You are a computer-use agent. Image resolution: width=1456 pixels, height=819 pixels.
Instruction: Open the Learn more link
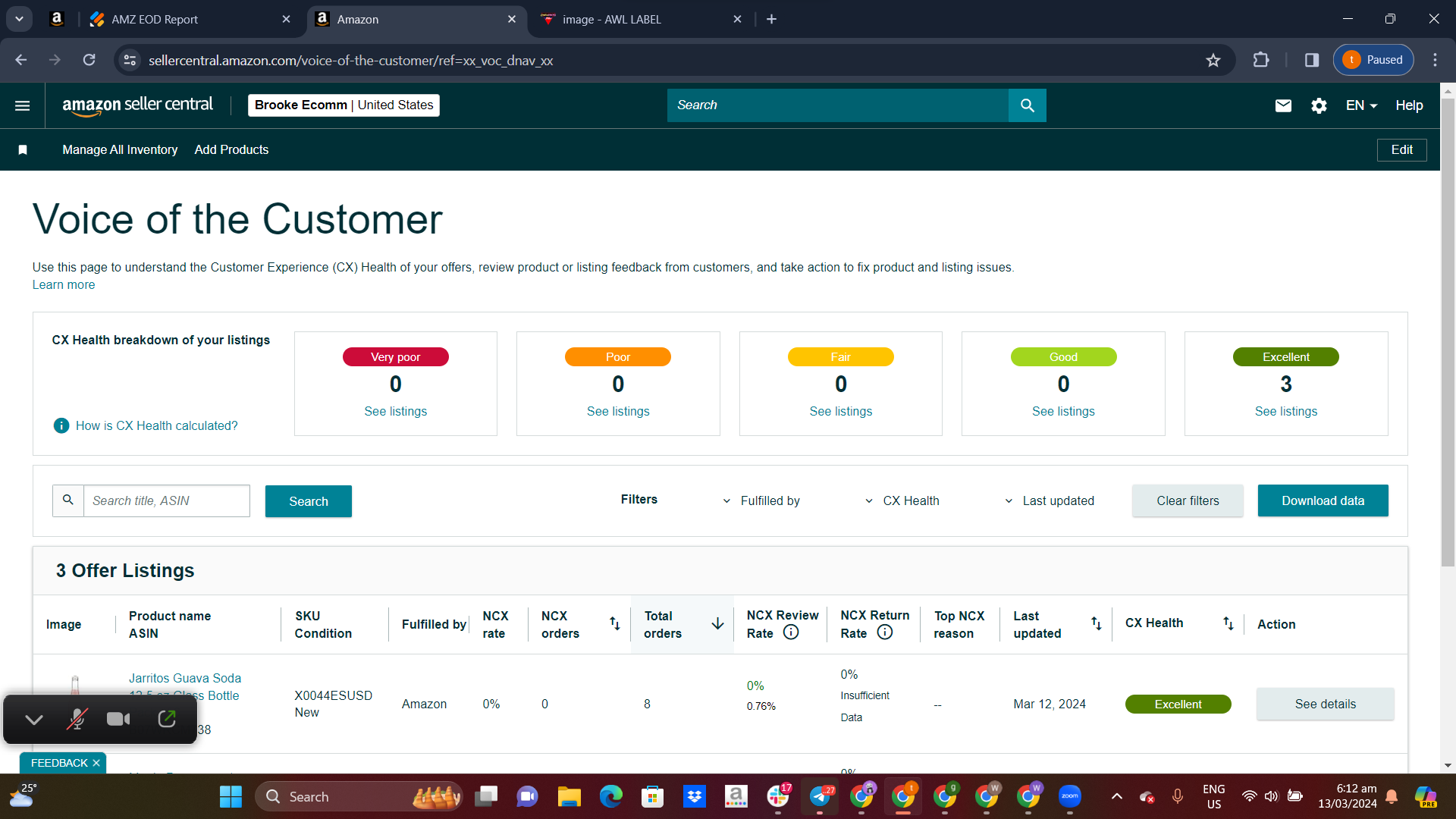[64, 284]
